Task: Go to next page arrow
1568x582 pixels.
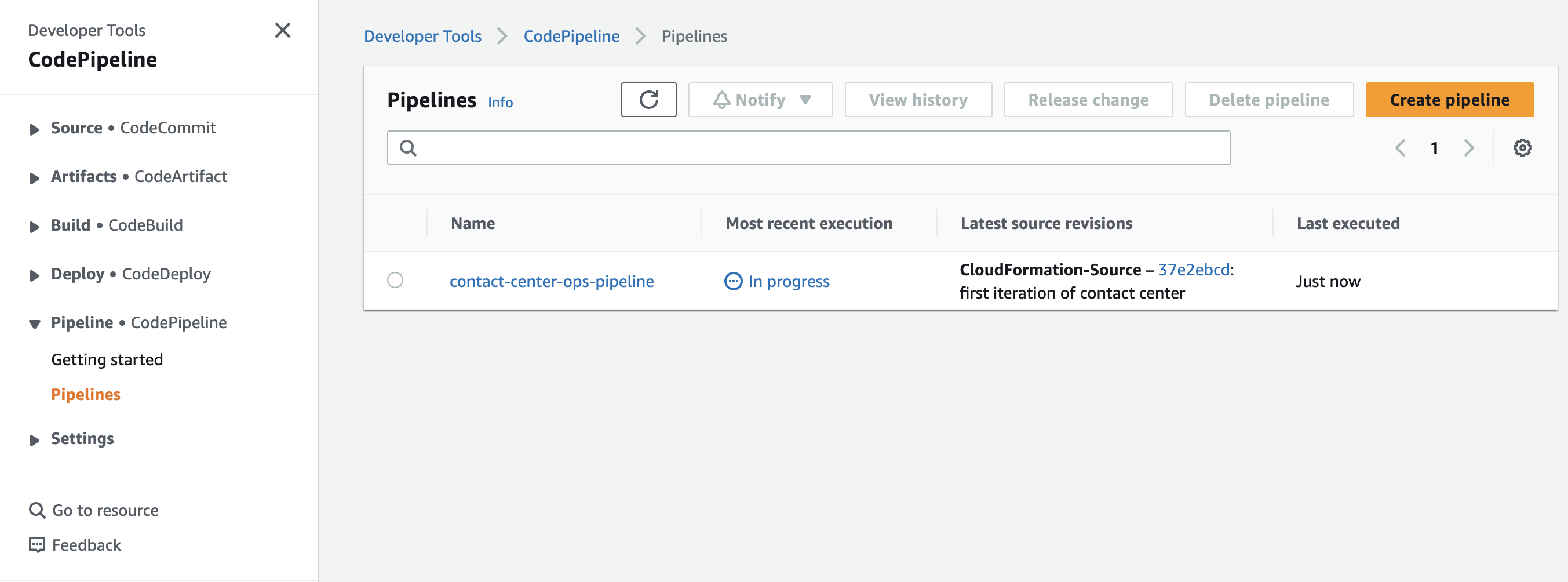Action: [1469, 148]
